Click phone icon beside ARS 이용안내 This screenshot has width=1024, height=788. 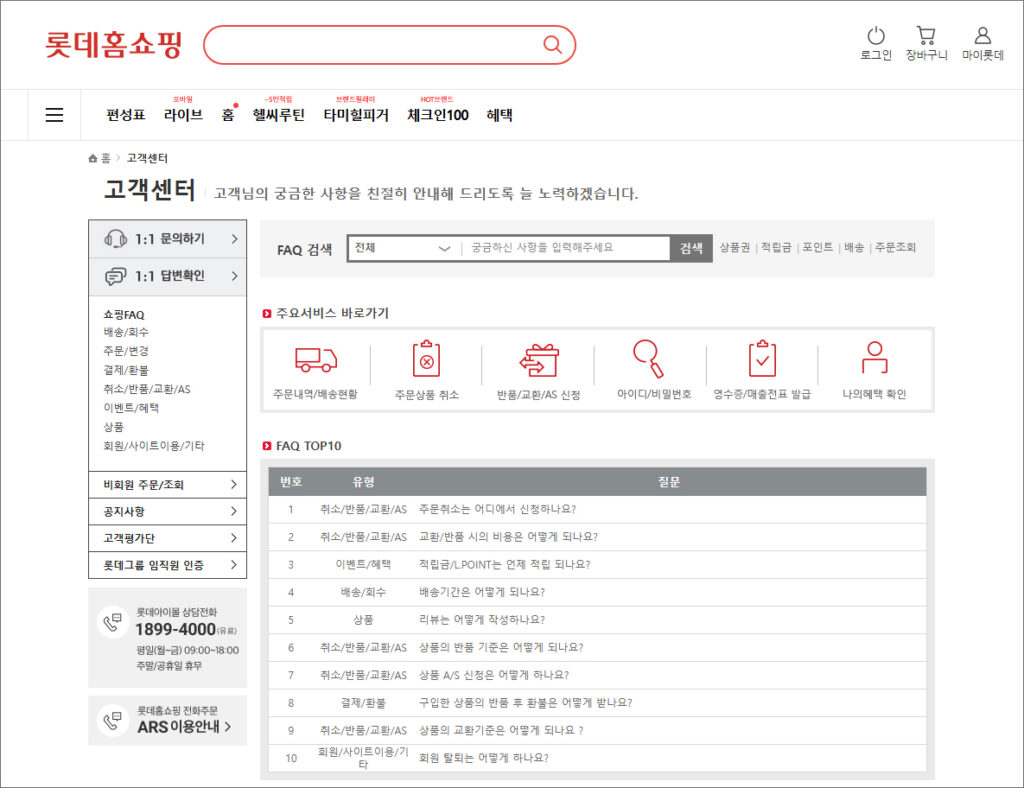pyautogui.click(x=112, y=721)
